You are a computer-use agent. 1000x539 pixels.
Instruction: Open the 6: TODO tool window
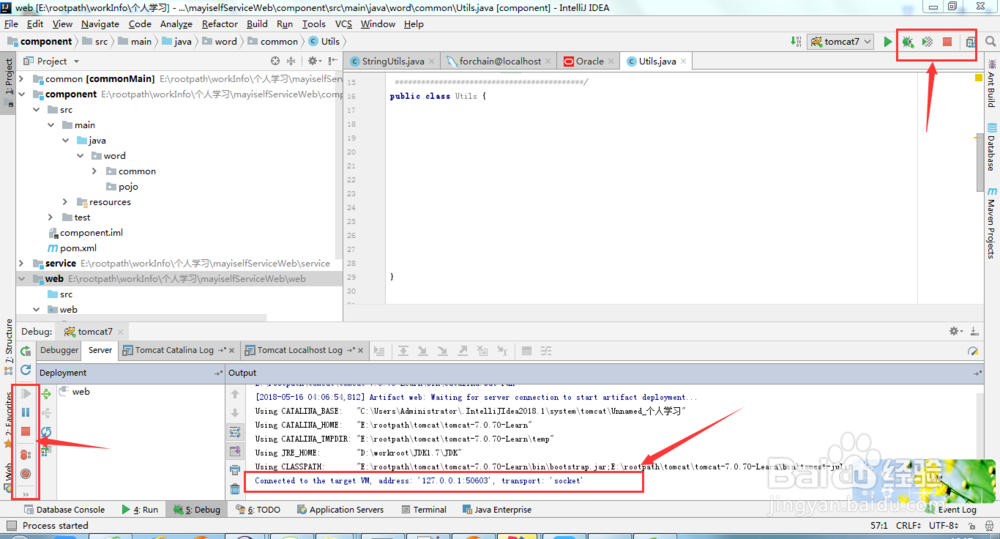tap(258, 510)
